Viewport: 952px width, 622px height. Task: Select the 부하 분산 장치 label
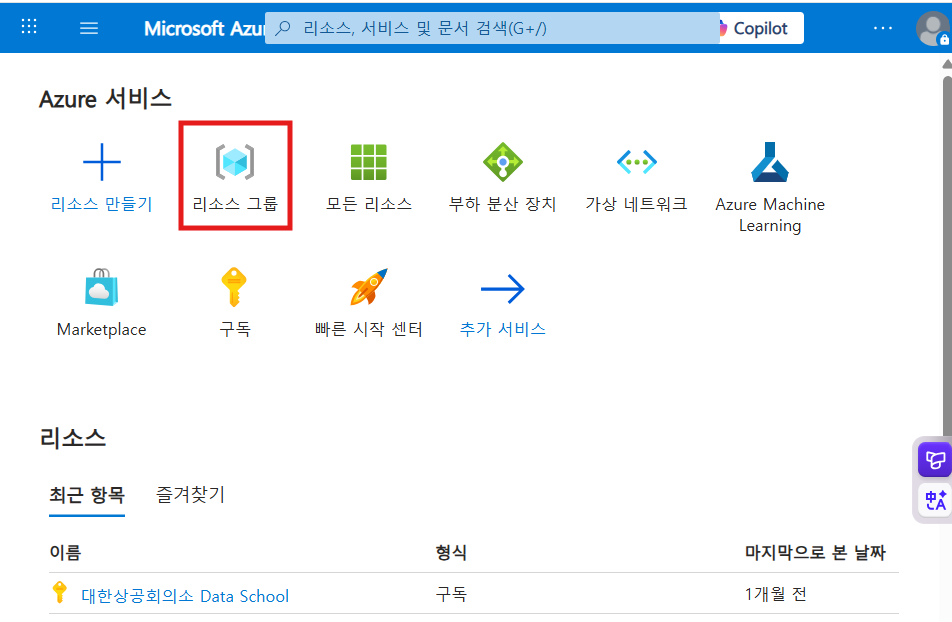503,204
